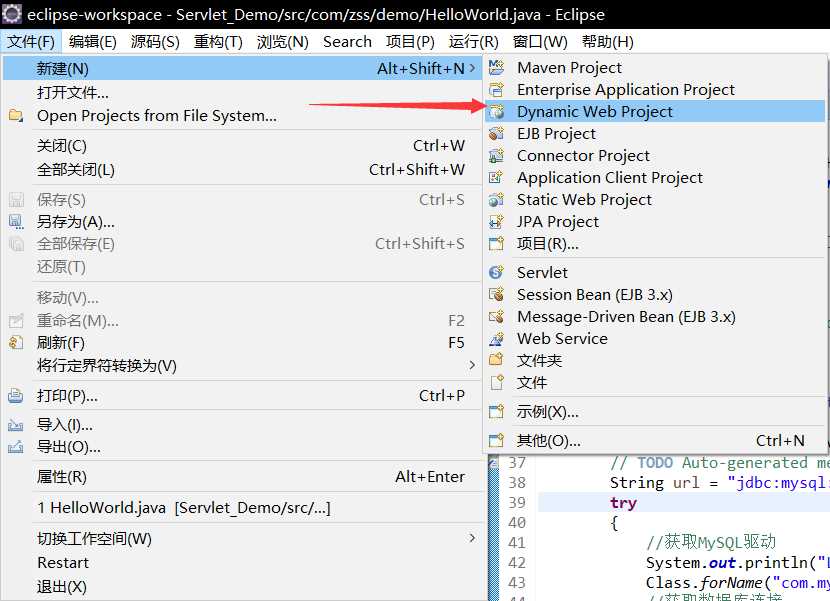Open the 浏览(N) menu
The image size is (830, 601).
[283, 41]
